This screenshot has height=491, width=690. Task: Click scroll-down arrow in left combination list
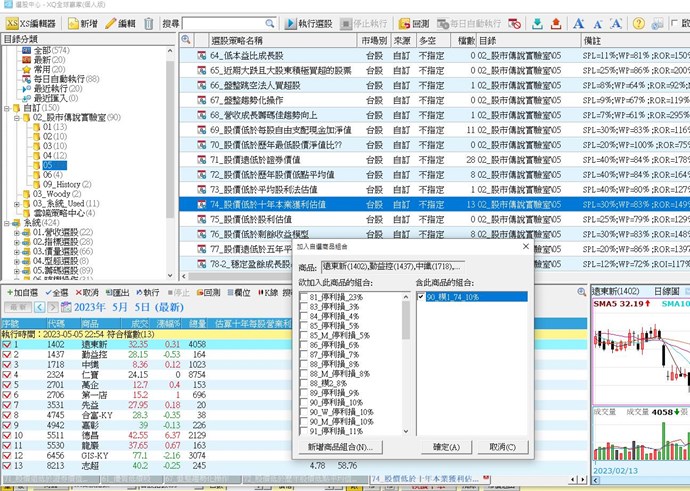point(405,431)
